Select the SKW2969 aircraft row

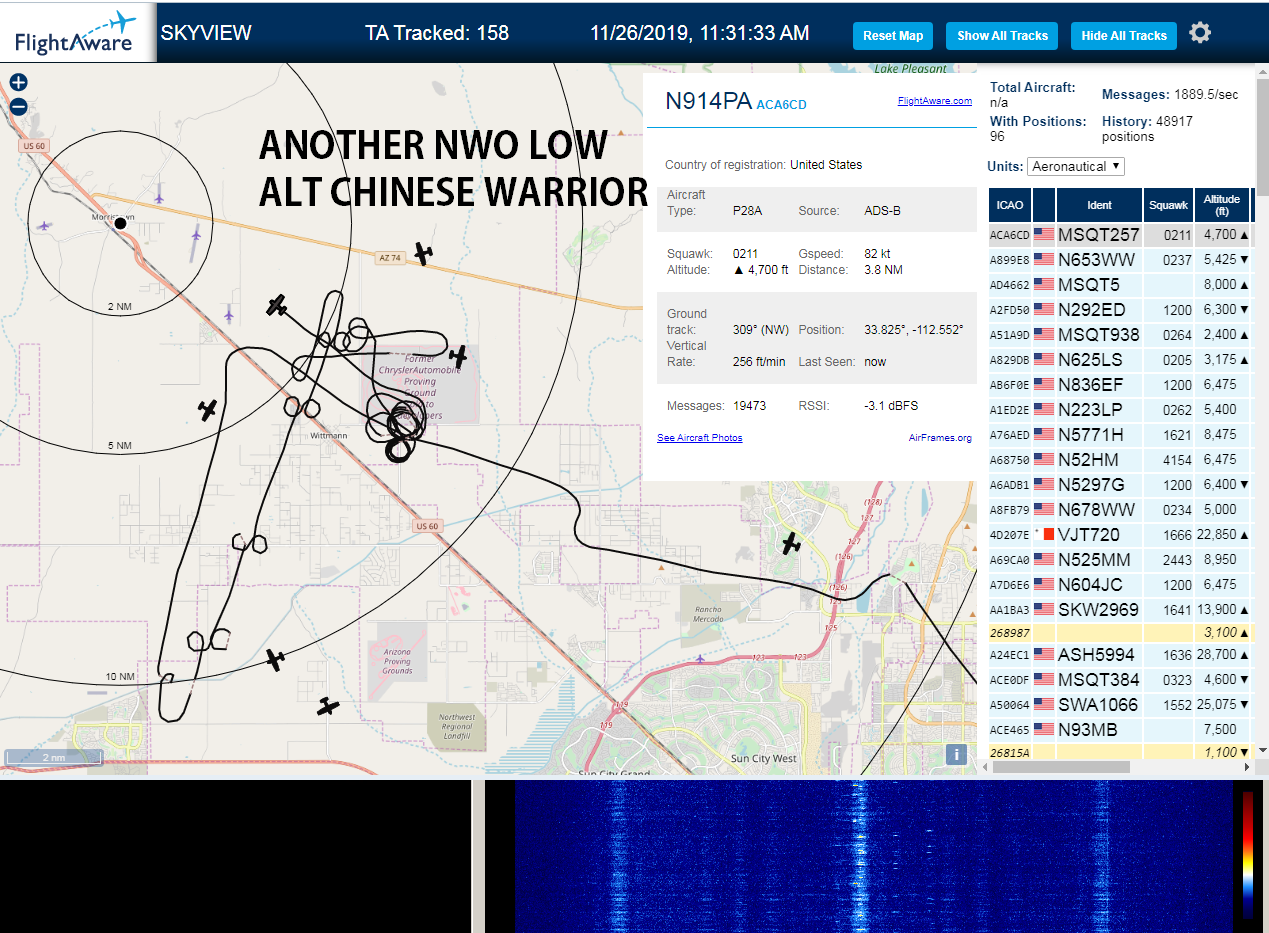point(1119,610)
